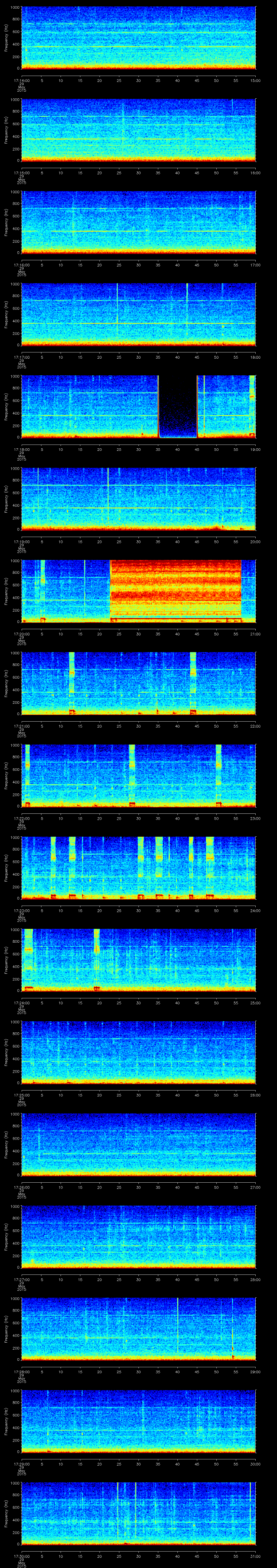Click the 30 second tick under the 17:23:00 plot
277x1568 pixels.
[138, 910]
